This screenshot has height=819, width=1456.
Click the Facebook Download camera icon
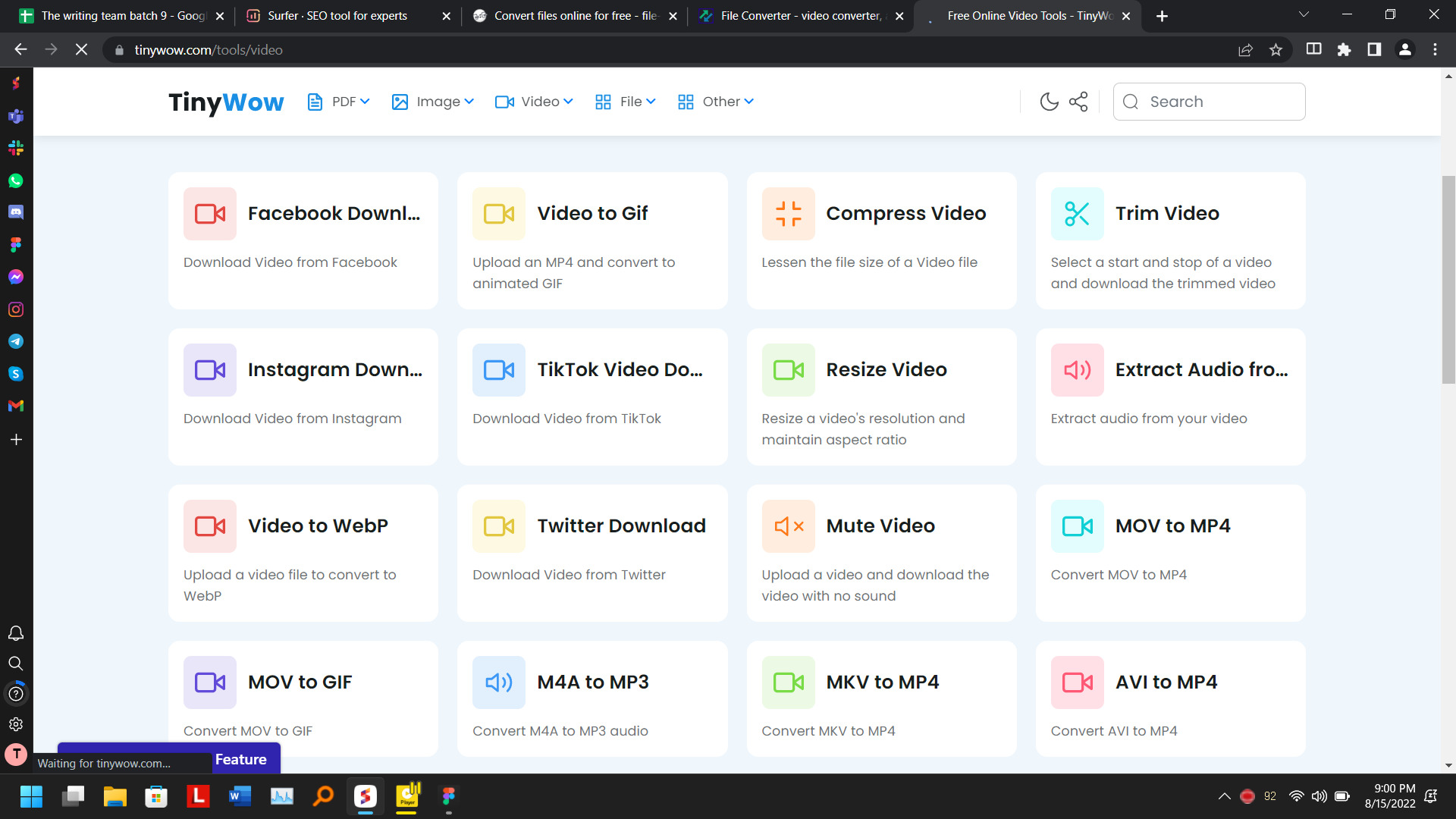[210, 214]
